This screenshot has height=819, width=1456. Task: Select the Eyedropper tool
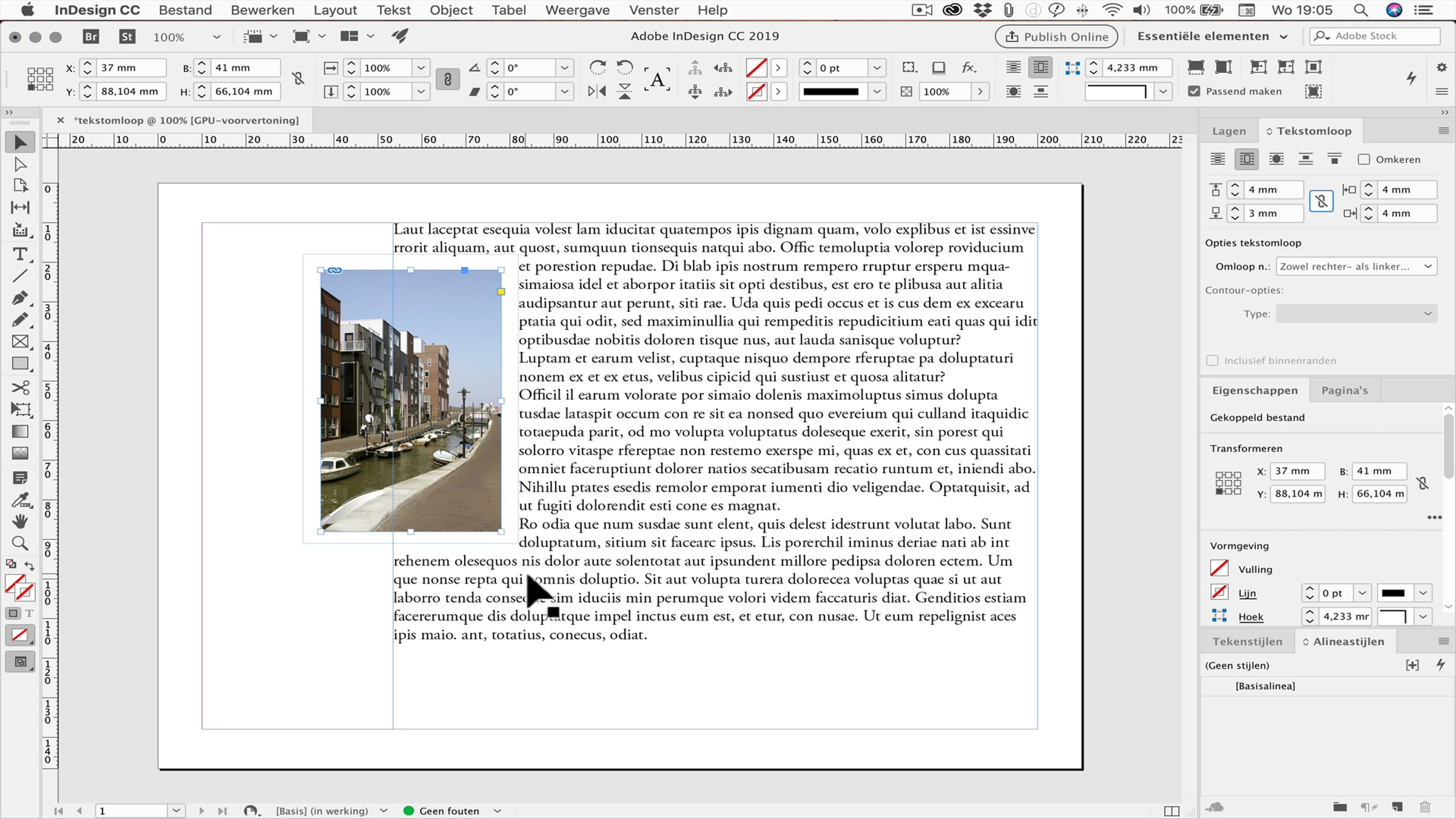pos(20,500)
